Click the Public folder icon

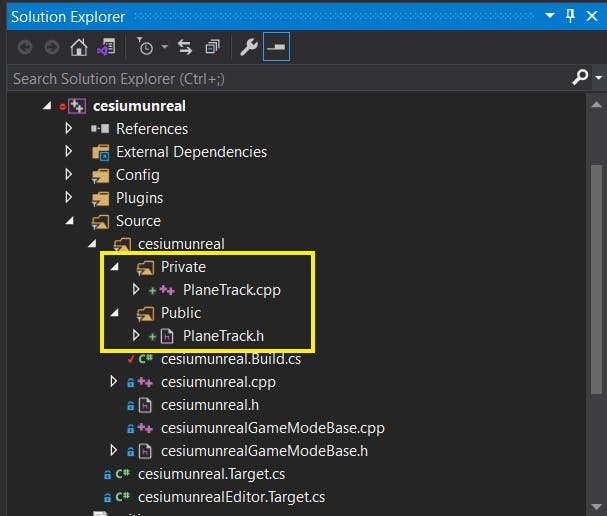pyautogui.click(x=146, y=314)
